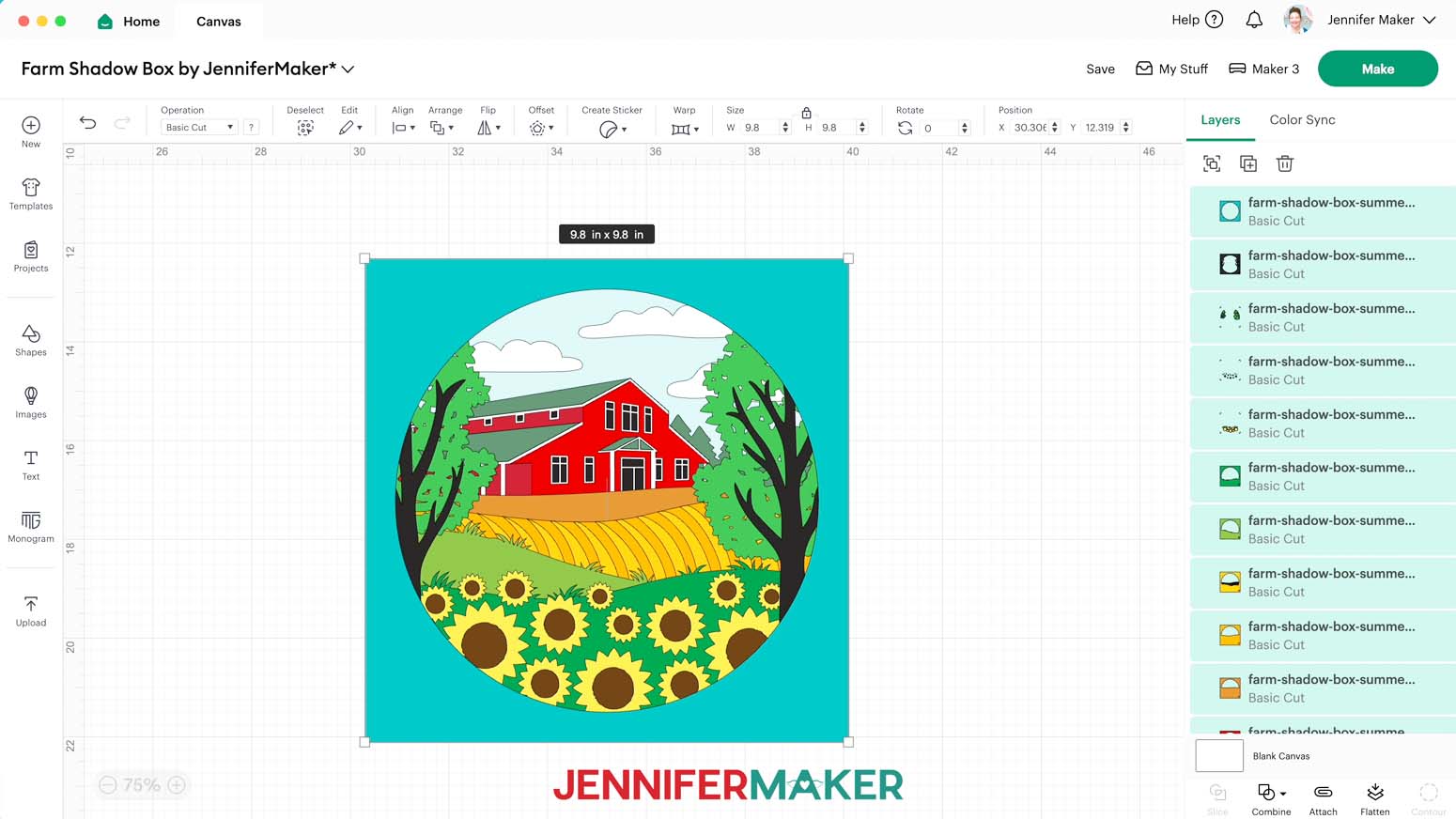Switch to the Color Sync tab
This screenshot has height=819, width=1456.
point(1302,119)
